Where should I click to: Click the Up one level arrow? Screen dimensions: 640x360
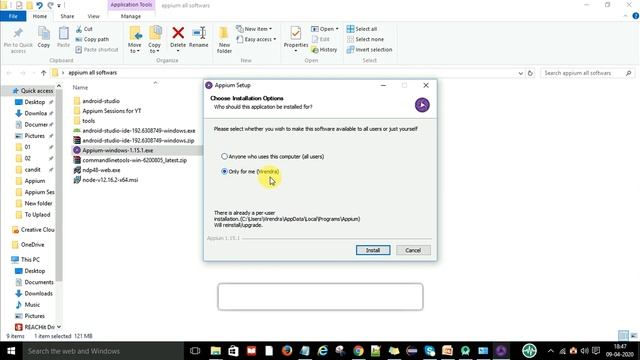tap(44, 73)
